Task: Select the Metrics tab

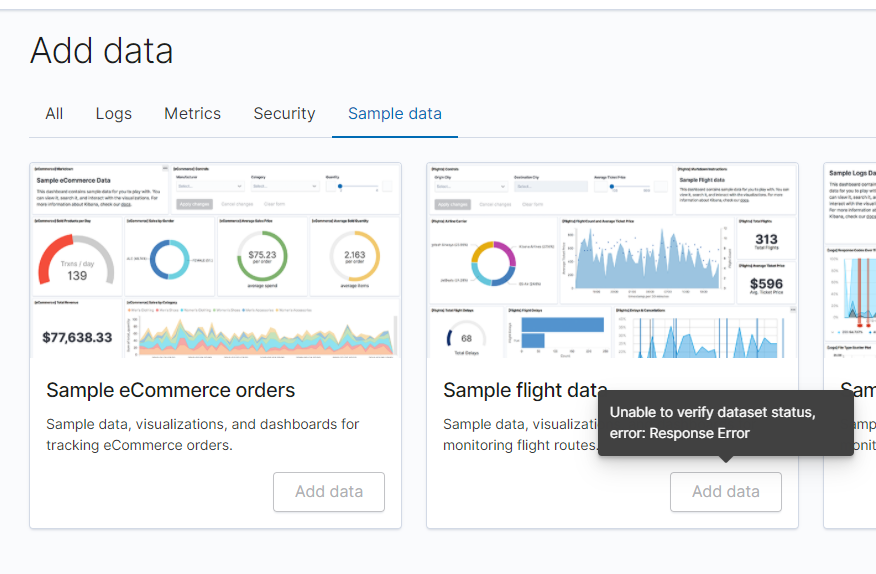Action: 192,114
